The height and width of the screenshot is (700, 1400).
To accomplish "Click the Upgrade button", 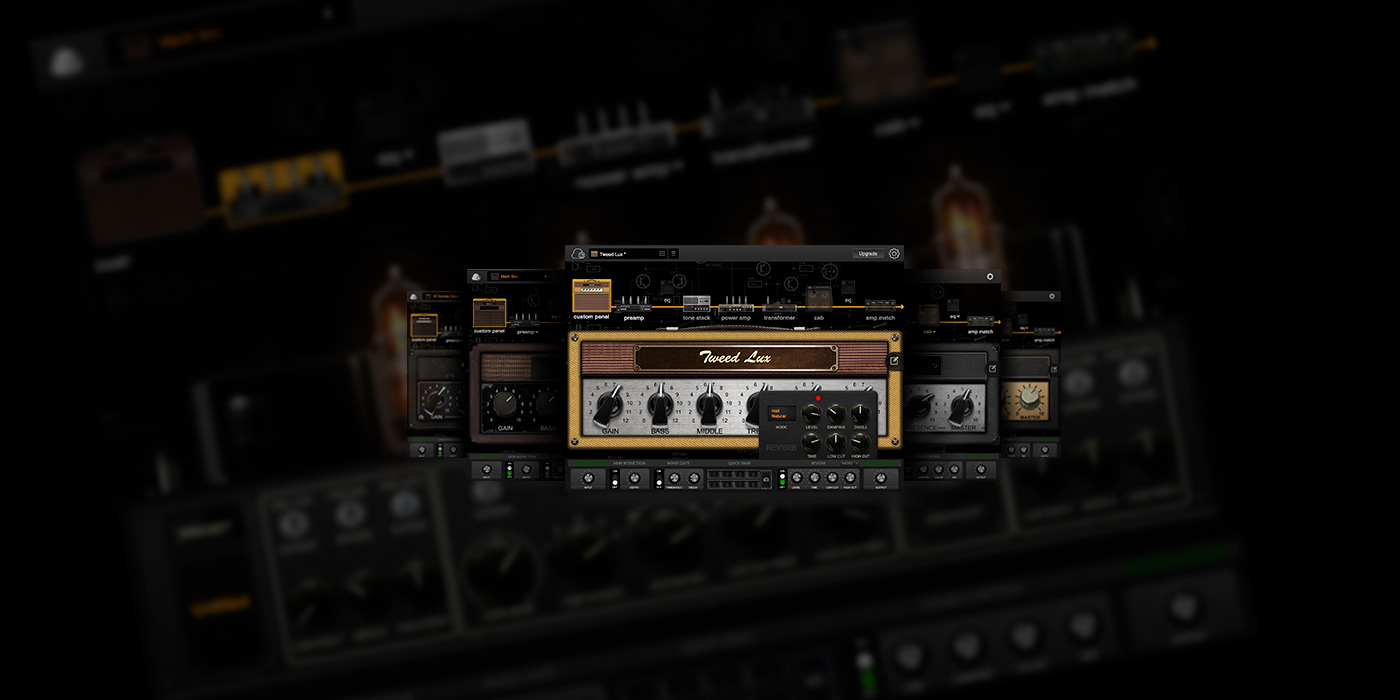I will (x=868, y=253).
